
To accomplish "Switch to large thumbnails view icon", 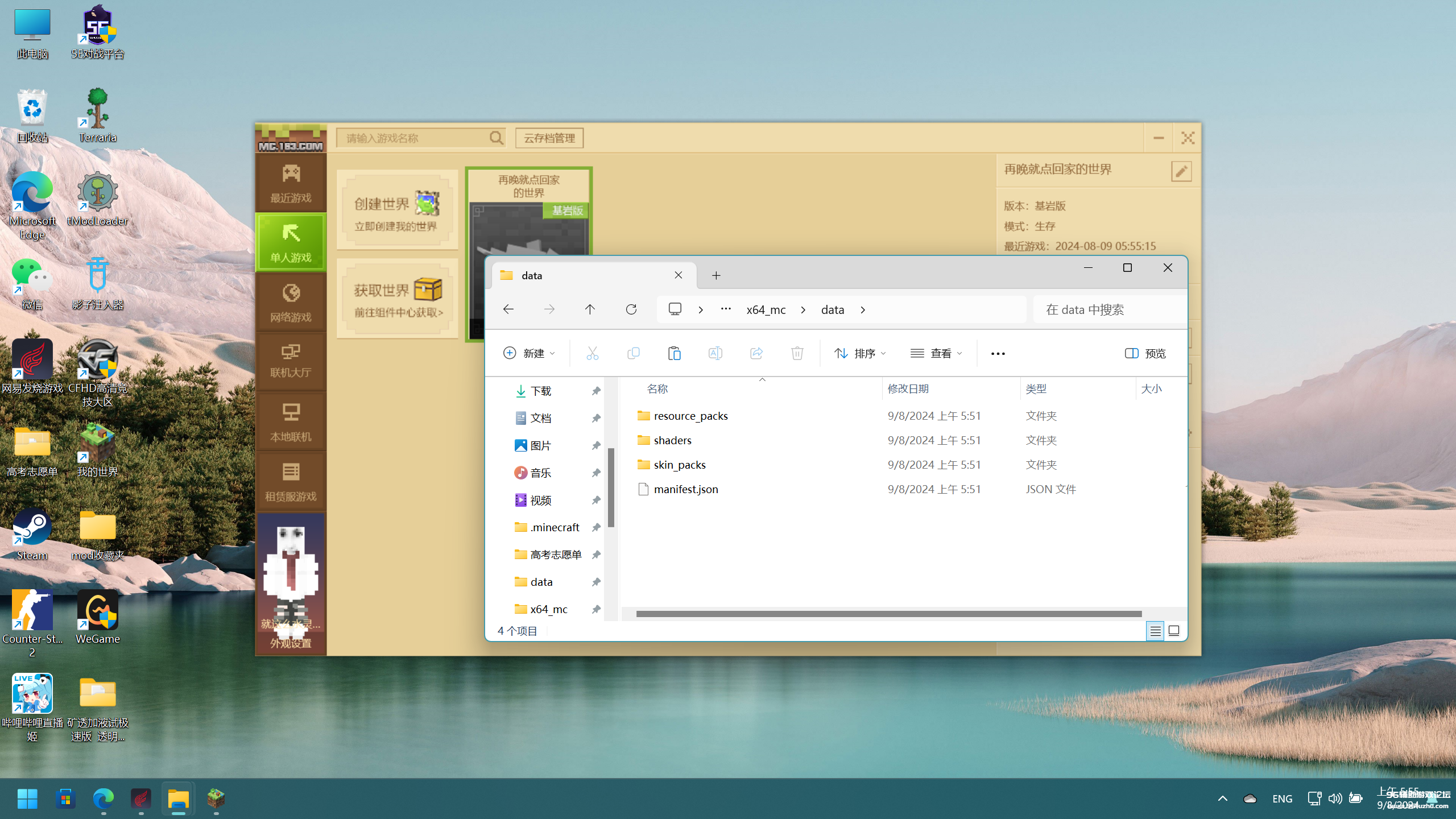I will (x=1174, y=631).
